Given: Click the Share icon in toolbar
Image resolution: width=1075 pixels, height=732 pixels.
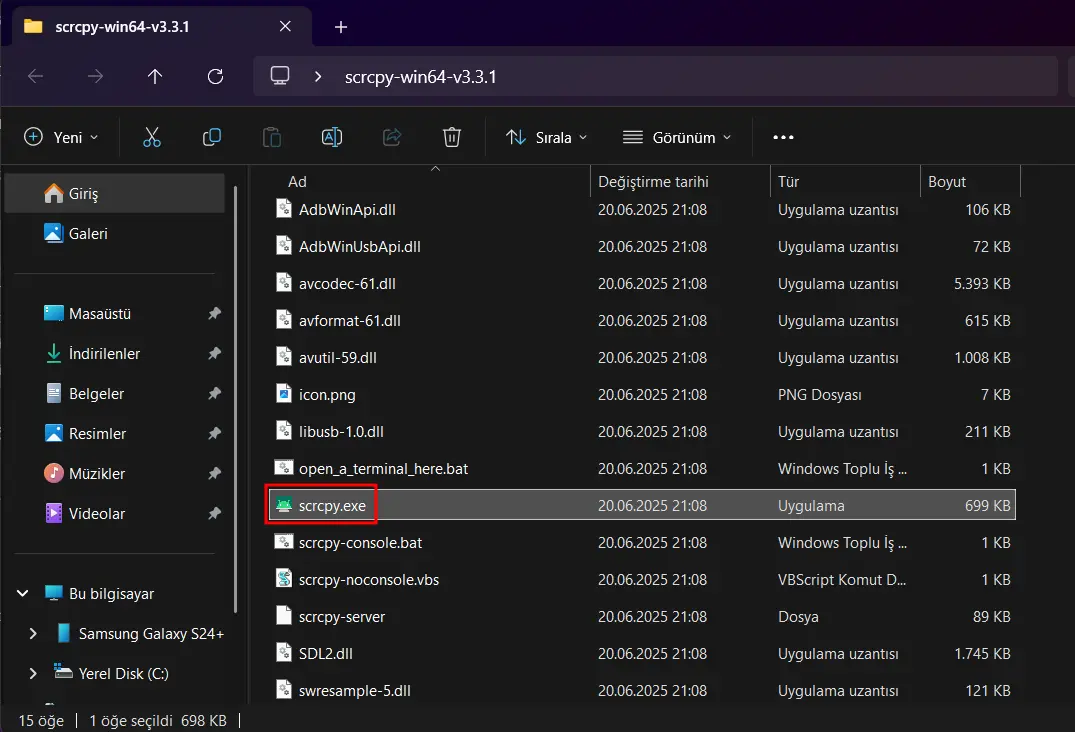Looking at the screenshot, I should pos(391,137).
